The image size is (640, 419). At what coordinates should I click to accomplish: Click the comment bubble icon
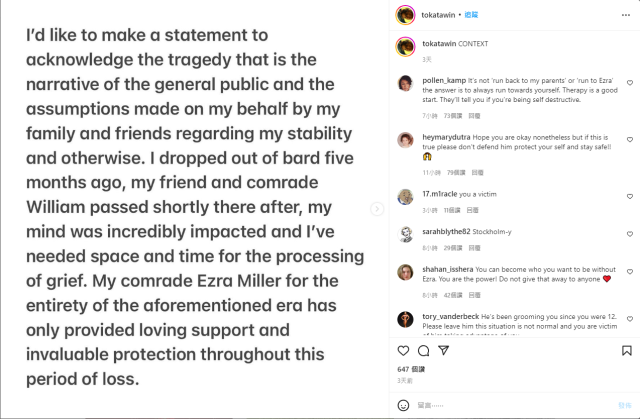tap(423, 351)
